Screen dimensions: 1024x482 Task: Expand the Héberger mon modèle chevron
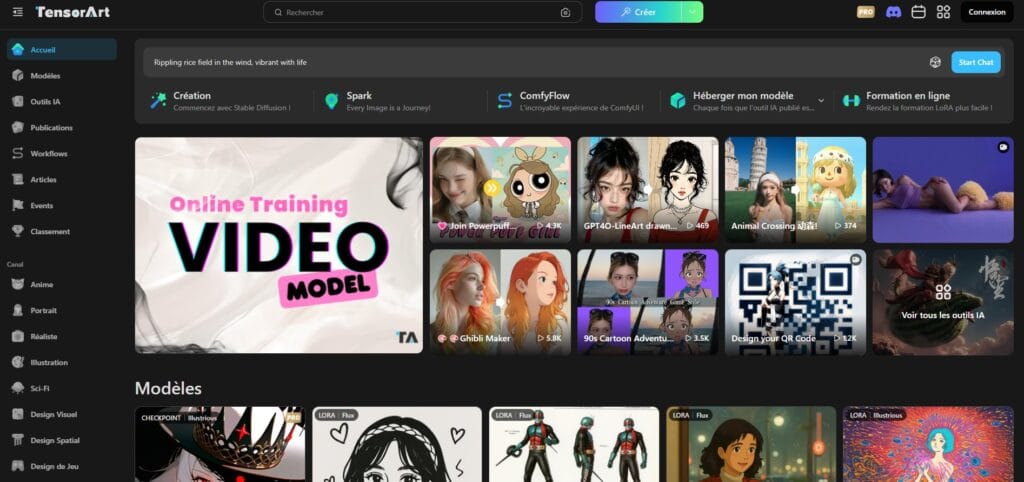coord(821,101)
